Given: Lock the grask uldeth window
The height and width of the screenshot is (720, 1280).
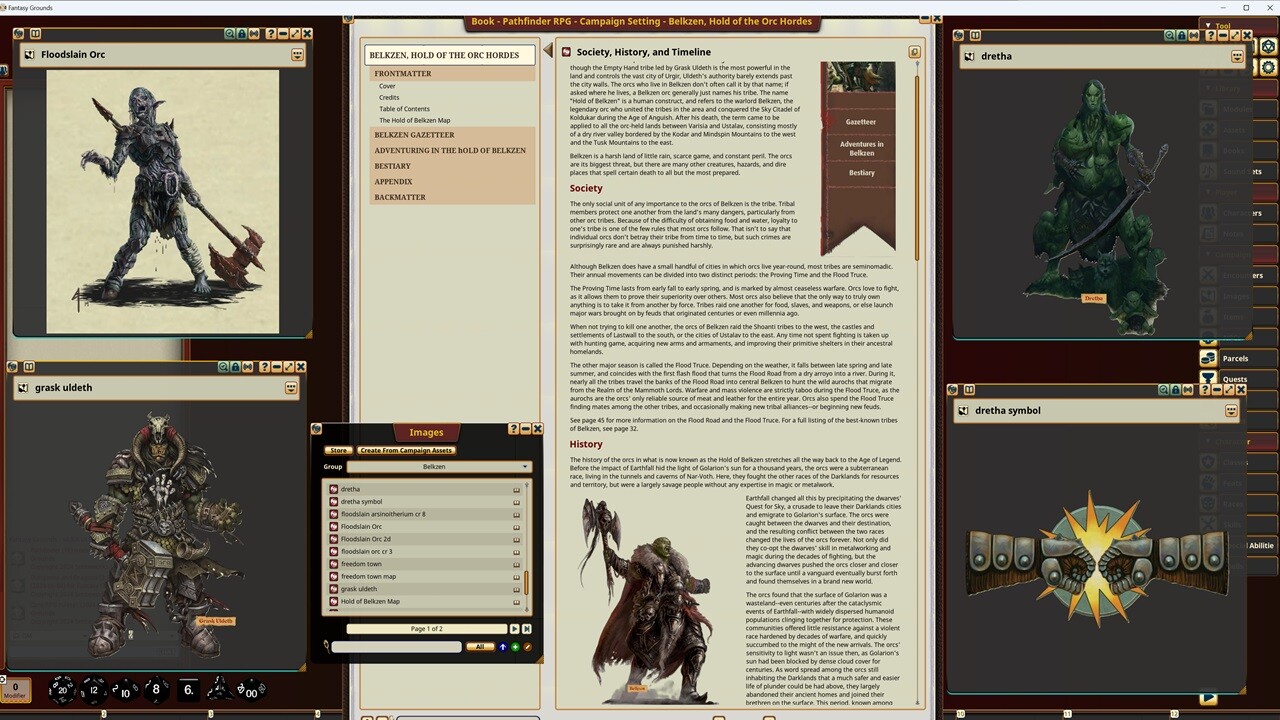Looking at the screenshot, I should (x=234, y=367).
